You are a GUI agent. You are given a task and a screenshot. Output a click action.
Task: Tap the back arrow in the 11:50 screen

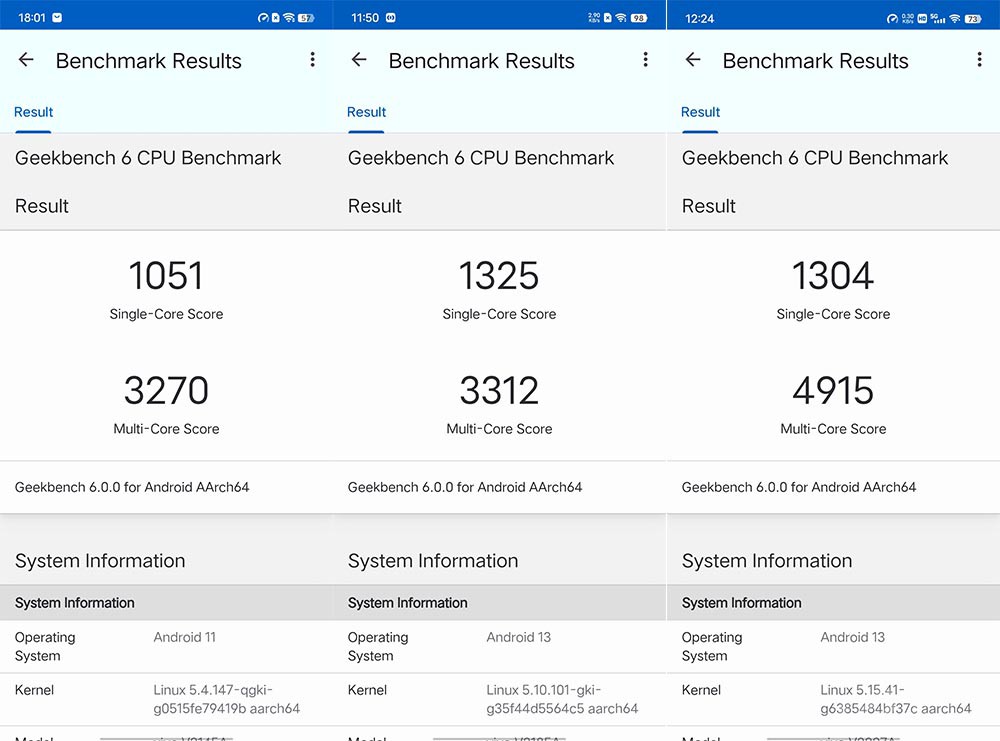tap(359, 60)
